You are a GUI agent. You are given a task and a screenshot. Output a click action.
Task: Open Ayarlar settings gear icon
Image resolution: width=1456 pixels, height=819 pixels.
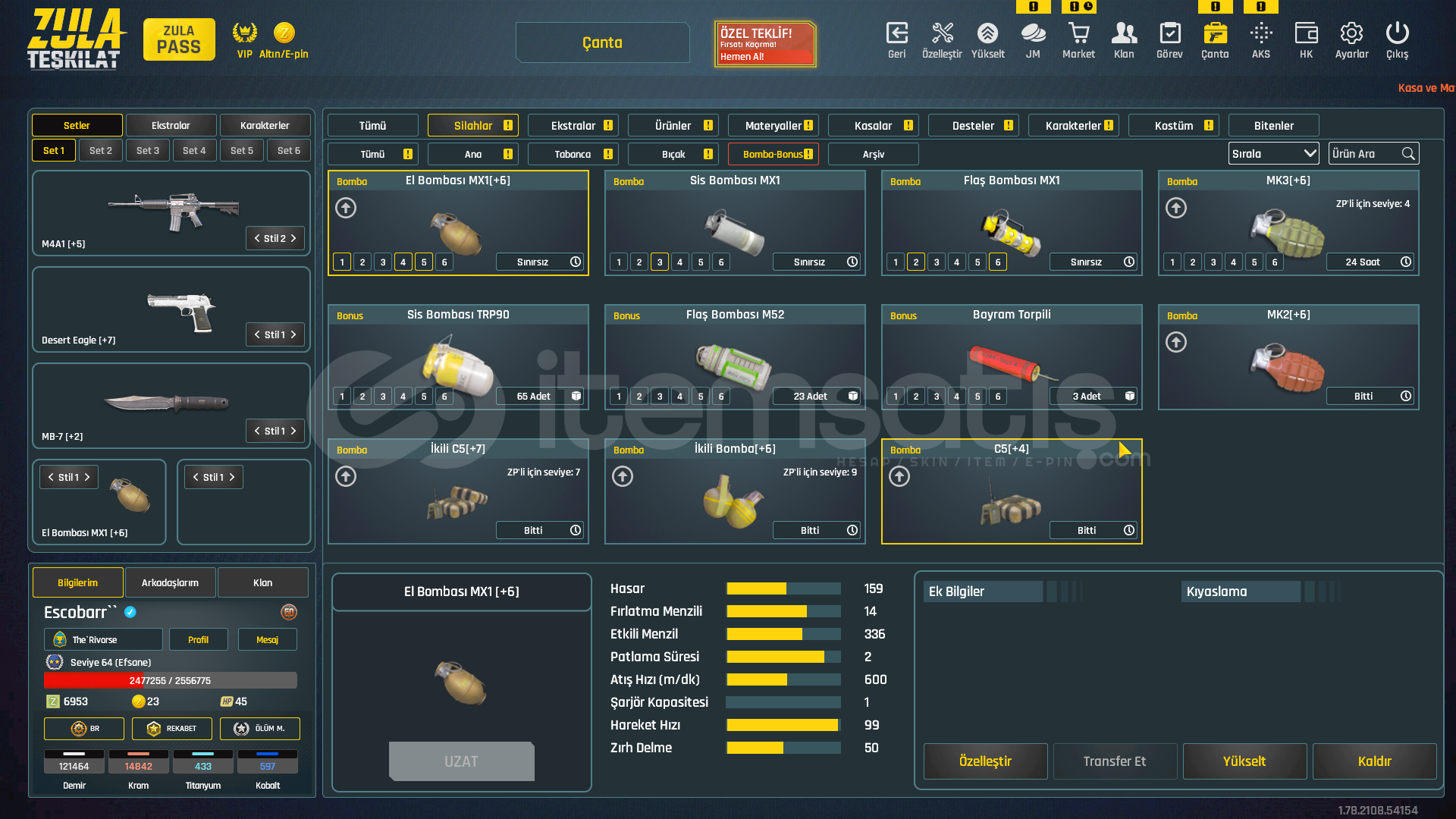tap(1351, 33)
